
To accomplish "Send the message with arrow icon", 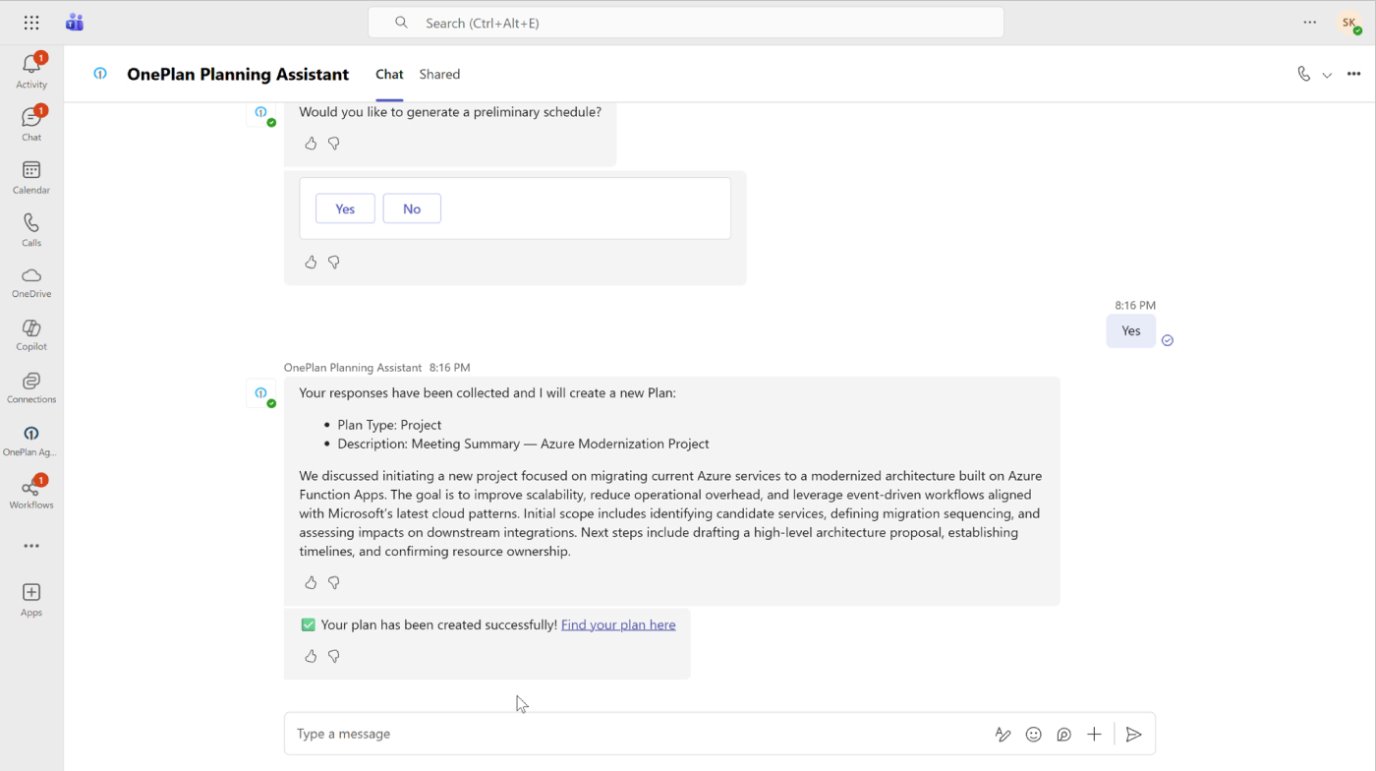I will [x=1133, y=734].
